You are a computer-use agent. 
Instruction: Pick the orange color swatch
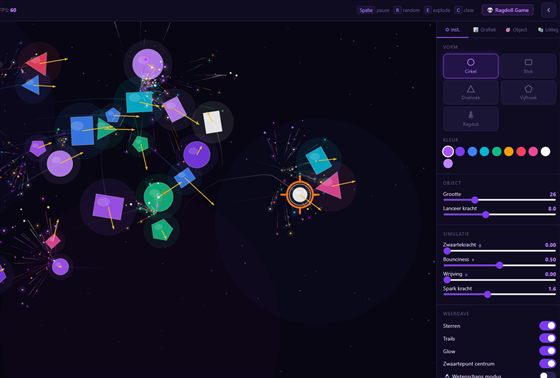coord(509,151)
